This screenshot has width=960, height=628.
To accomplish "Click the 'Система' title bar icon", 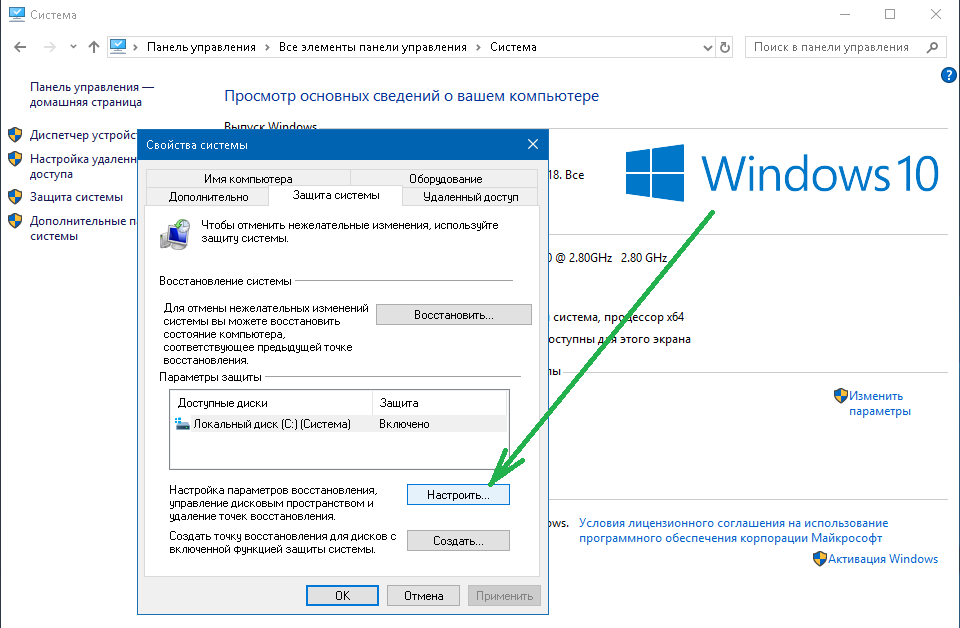I will pyautogui.click(x=17, y=14).
